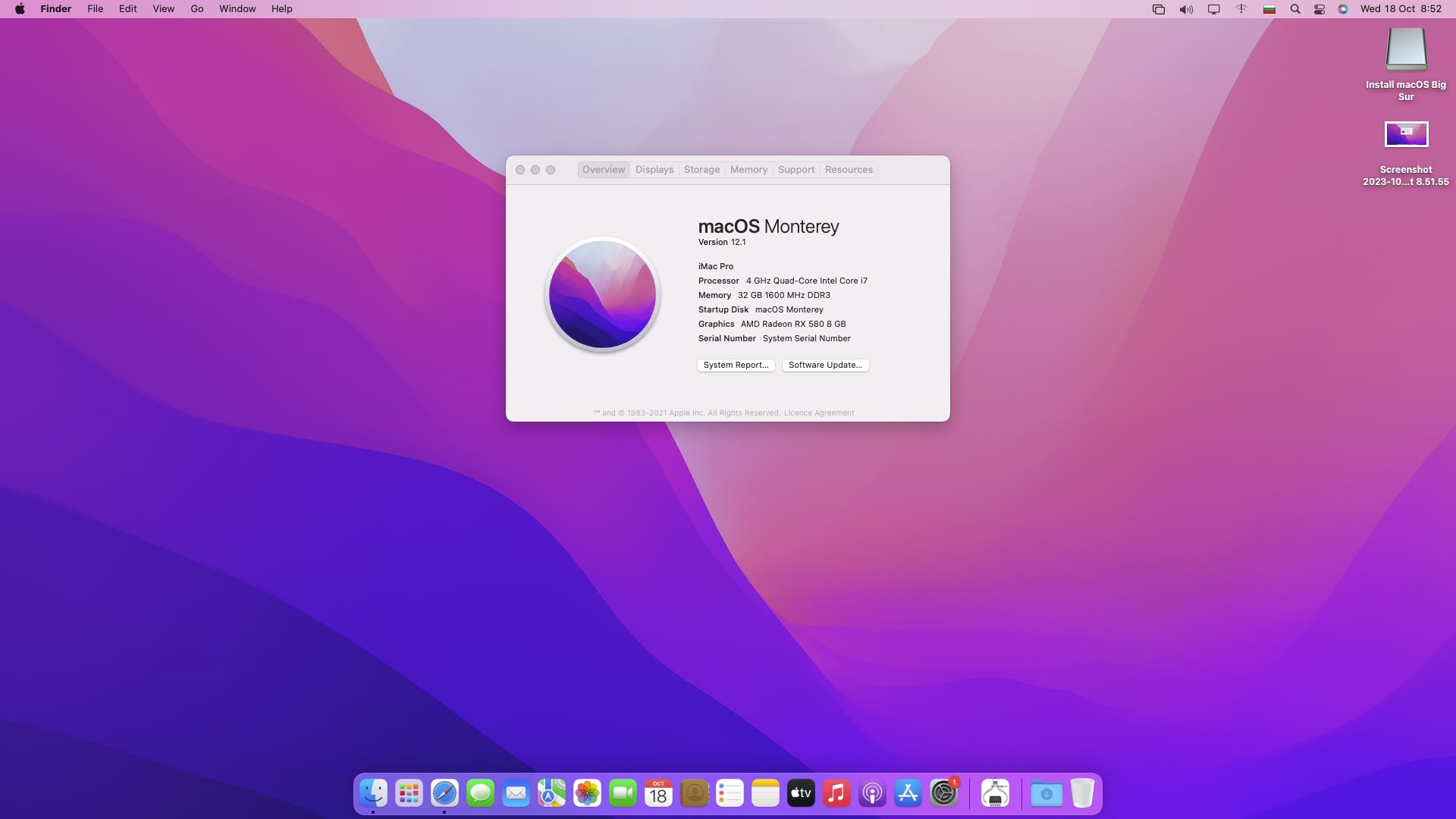1456x819 pixels.
Task: Select the Overview tab
Action: click(604, 170)
